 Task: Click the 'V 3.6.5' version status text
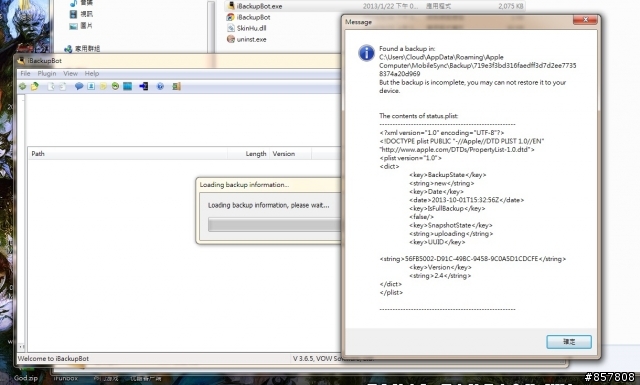point(303,358)
